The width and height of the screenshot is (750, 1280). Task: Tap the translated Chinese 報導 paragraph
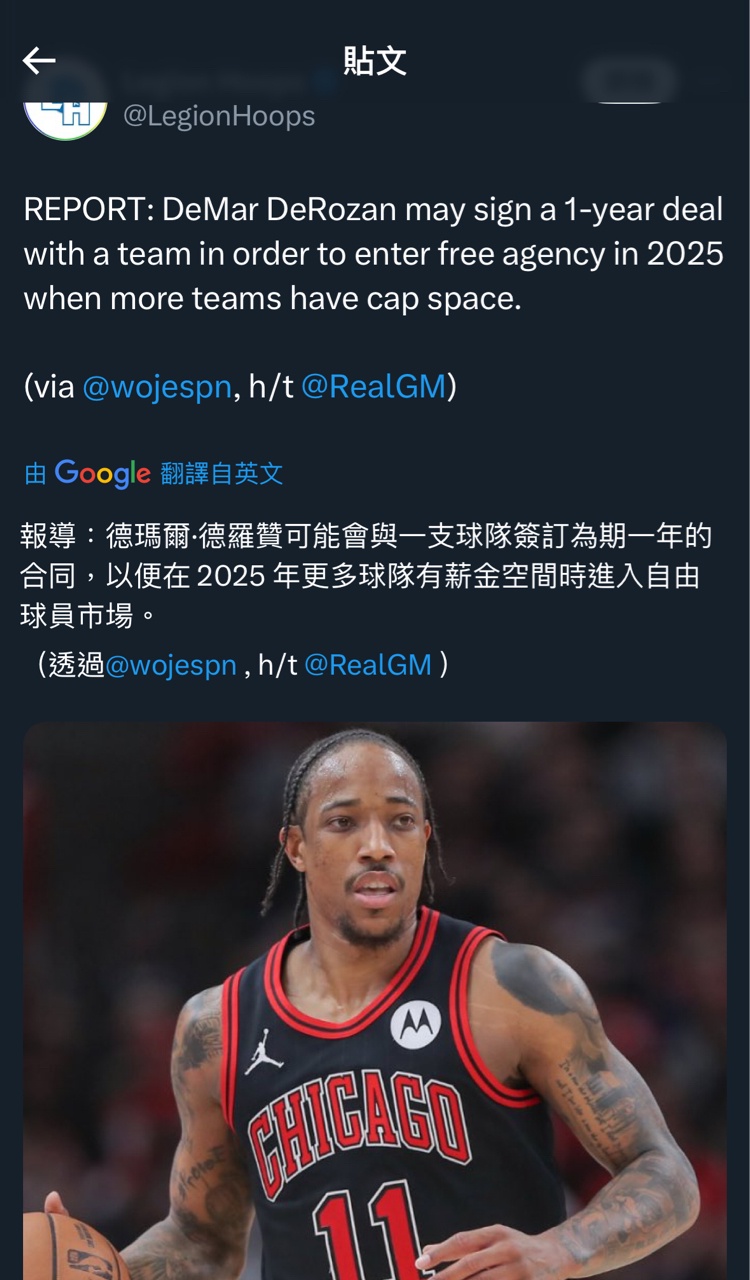[366, 576]
